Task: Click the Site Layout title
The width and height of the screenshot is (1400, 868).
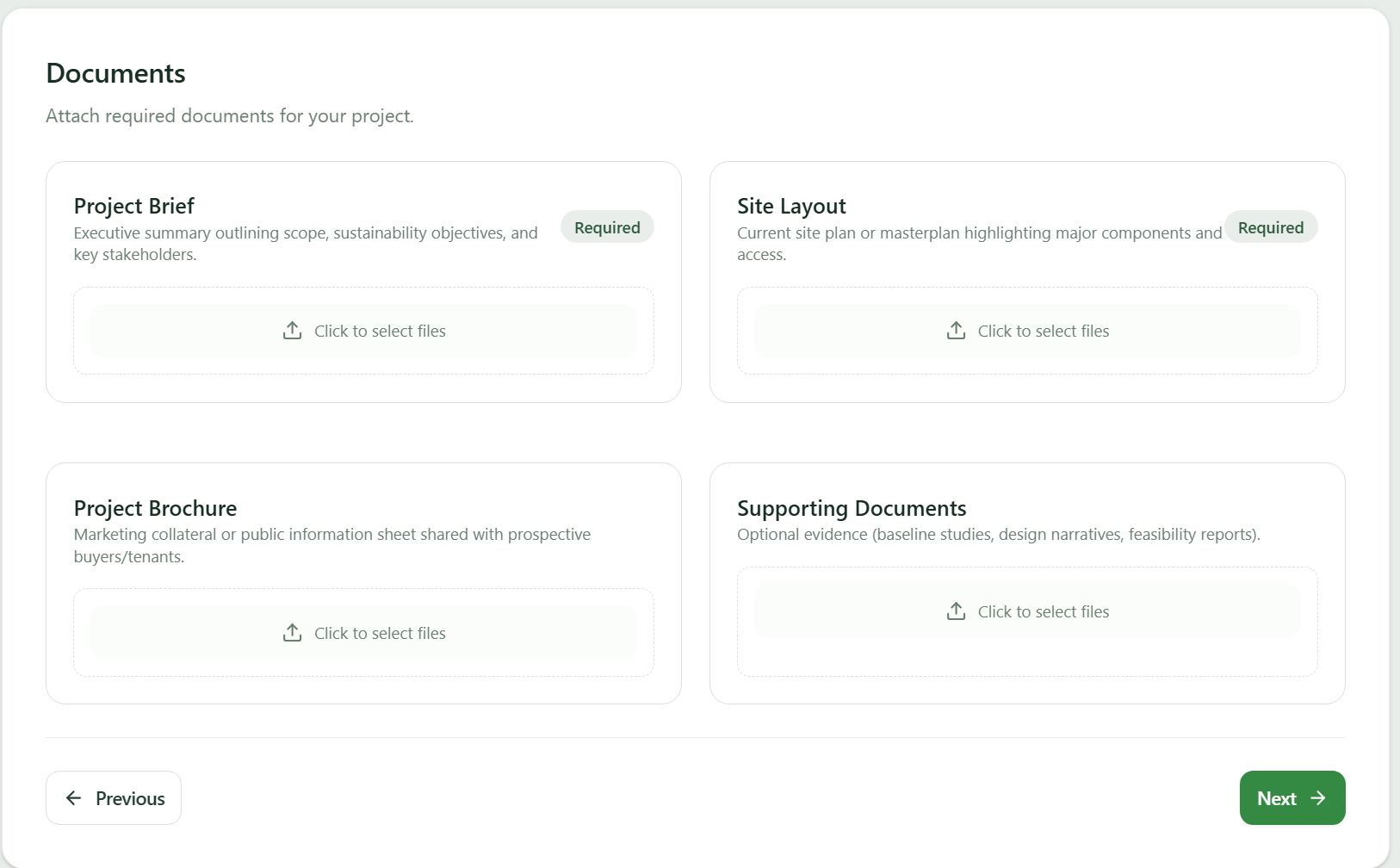Action: pos(791,206)
